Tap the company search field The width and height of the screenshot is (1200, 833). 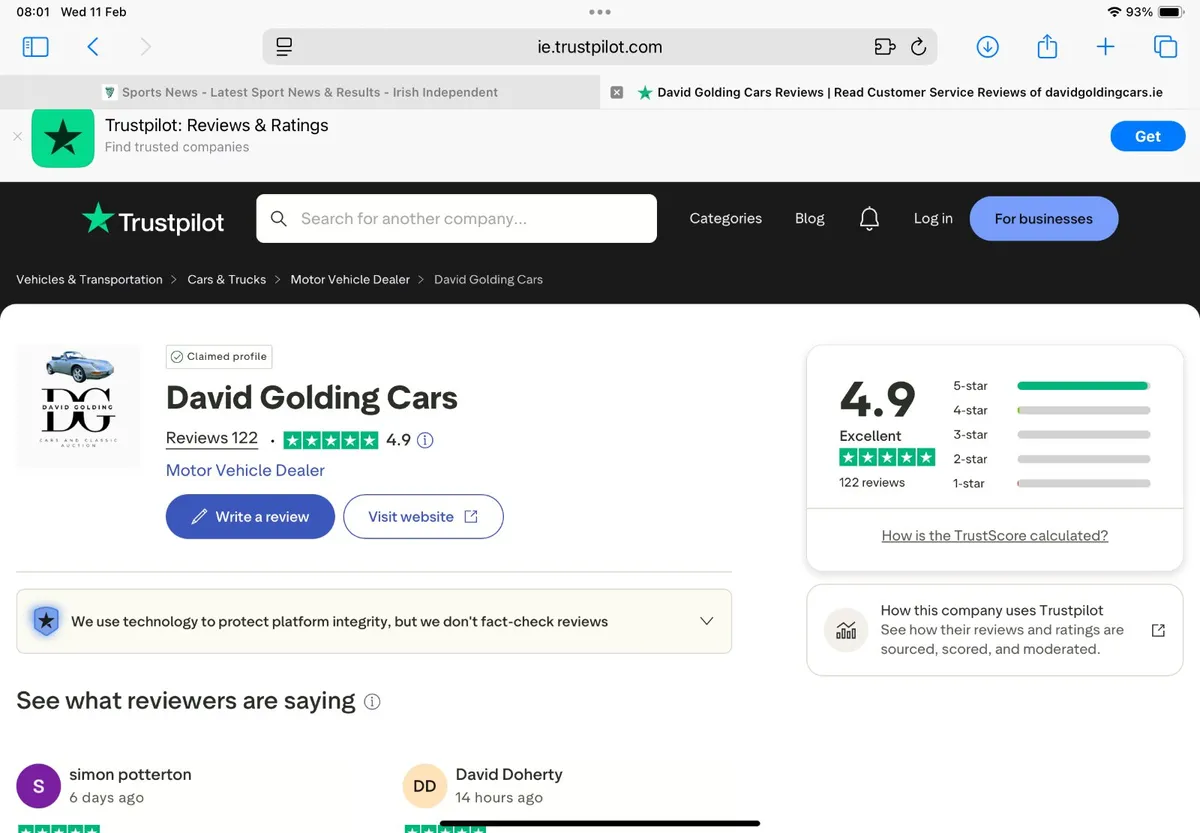click(x=456, y=218)
